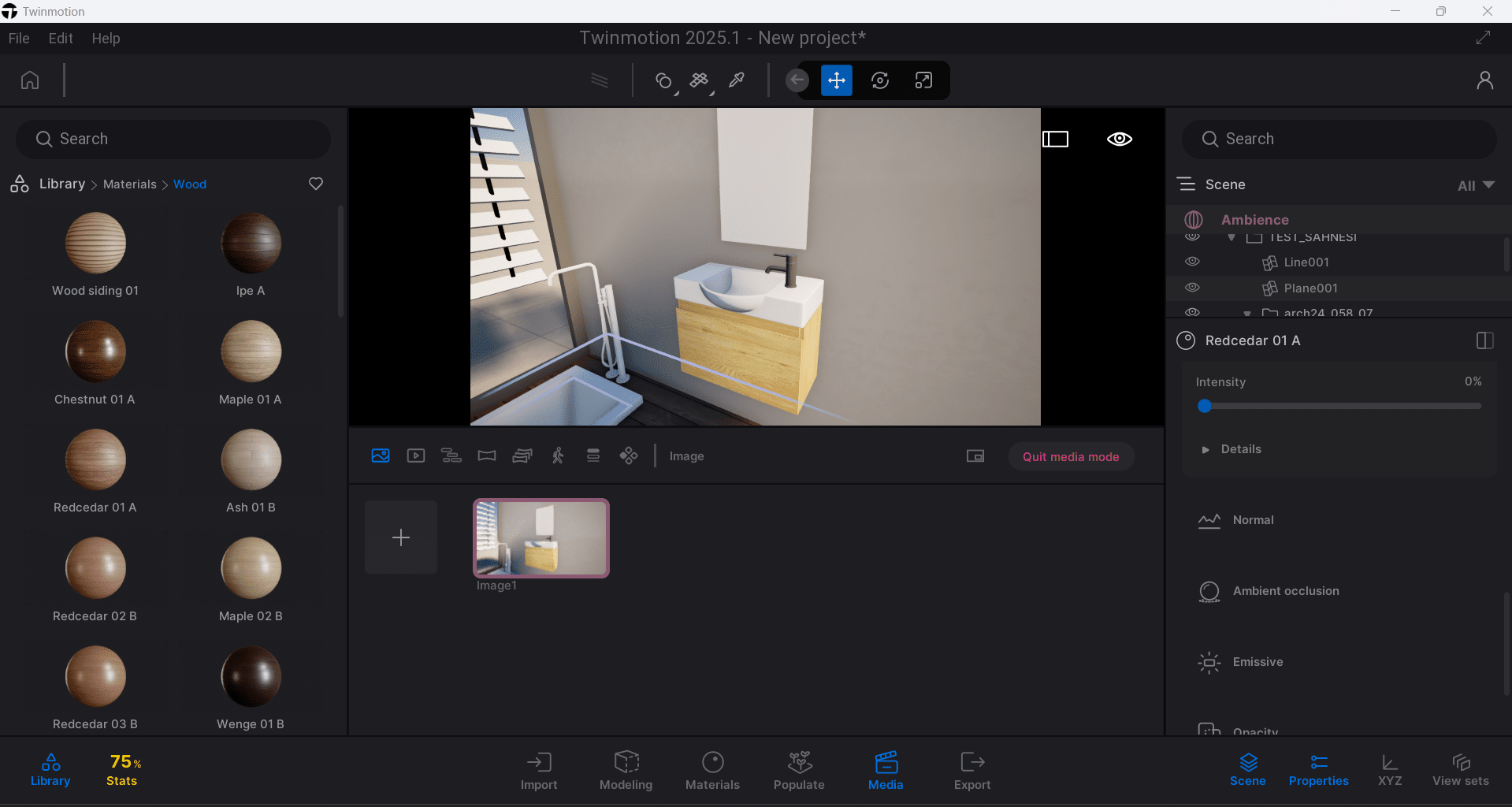Open the Help menu
This screenshot has width=1512, height=807.
click(106, 38)
